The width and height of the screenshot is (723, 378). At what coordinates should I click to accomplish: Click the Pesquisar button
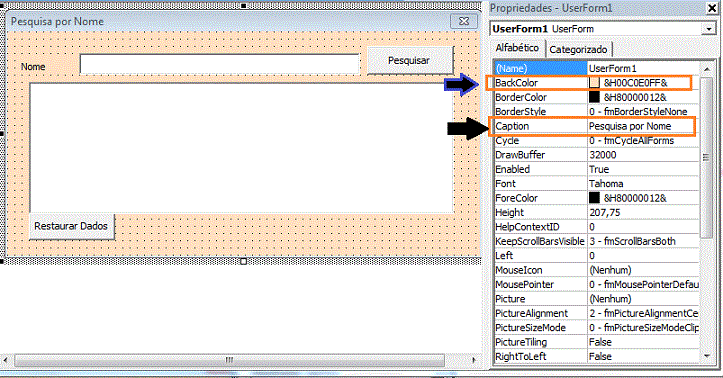point(410,60)
